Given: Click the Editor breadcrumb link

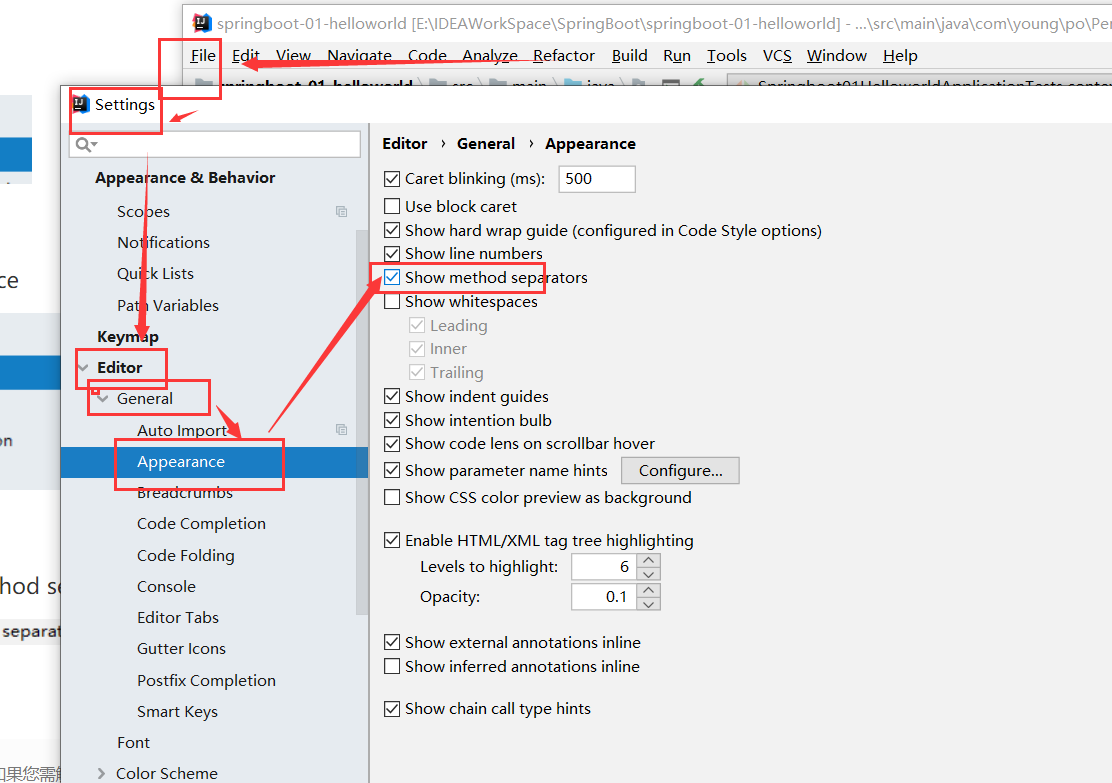Looking at the screenshot, I should [x=405, y=144].
